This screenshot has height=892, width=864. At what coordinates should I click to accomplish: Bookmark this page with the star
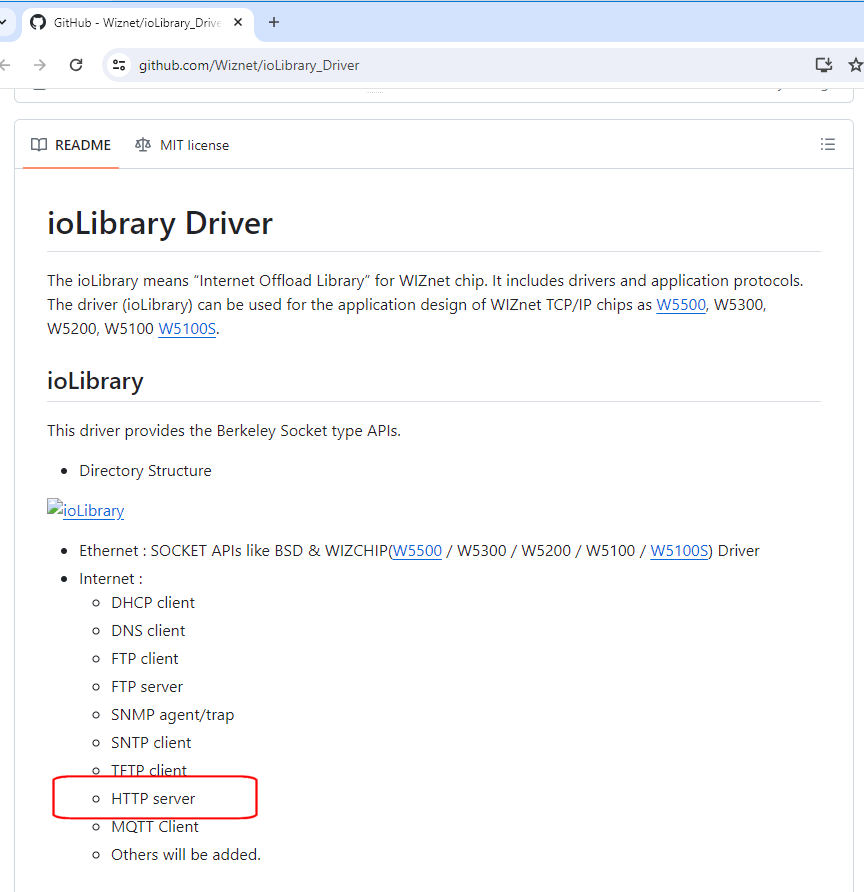click(x=855, y=65)
